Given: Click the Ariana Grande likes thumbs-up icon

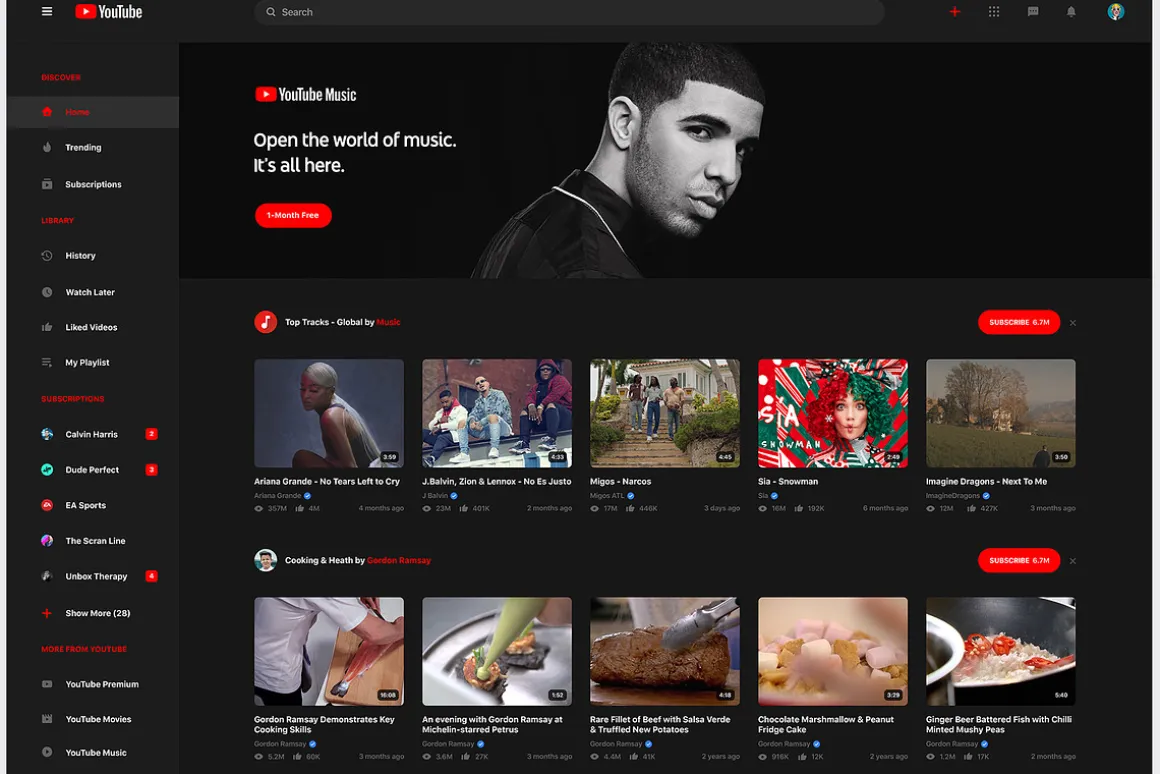Looking at the screenshot, I should (300, 508).
